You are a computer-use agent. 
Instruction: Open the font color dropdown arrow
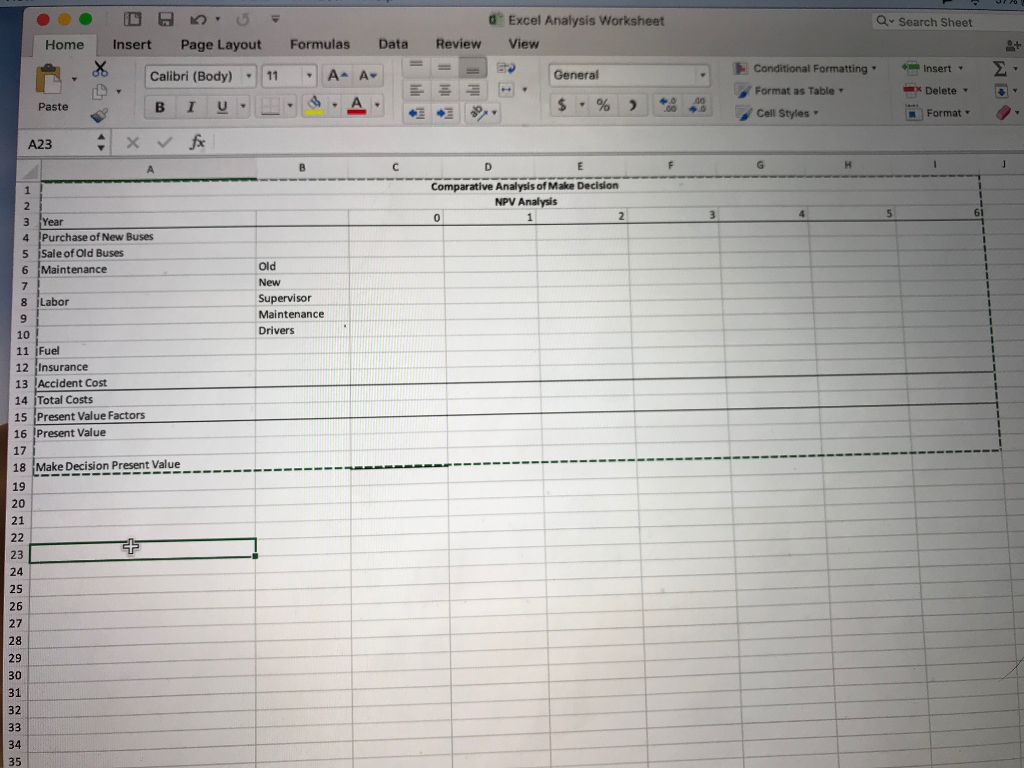coord(377,105)
